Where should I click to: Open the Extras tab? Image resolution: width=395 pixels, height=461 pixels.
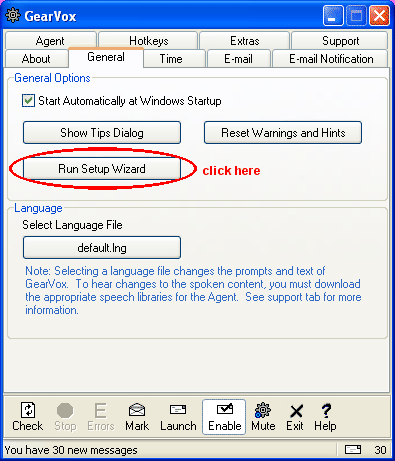244,41
